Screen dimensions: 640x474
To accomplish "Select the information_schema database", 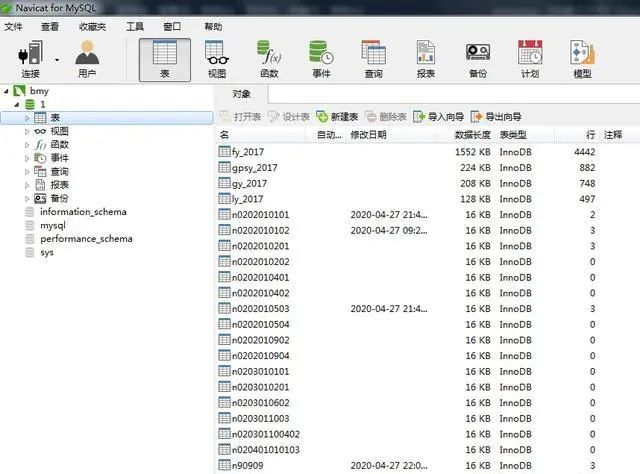I will pyautogui.click(x=83, y=212).
